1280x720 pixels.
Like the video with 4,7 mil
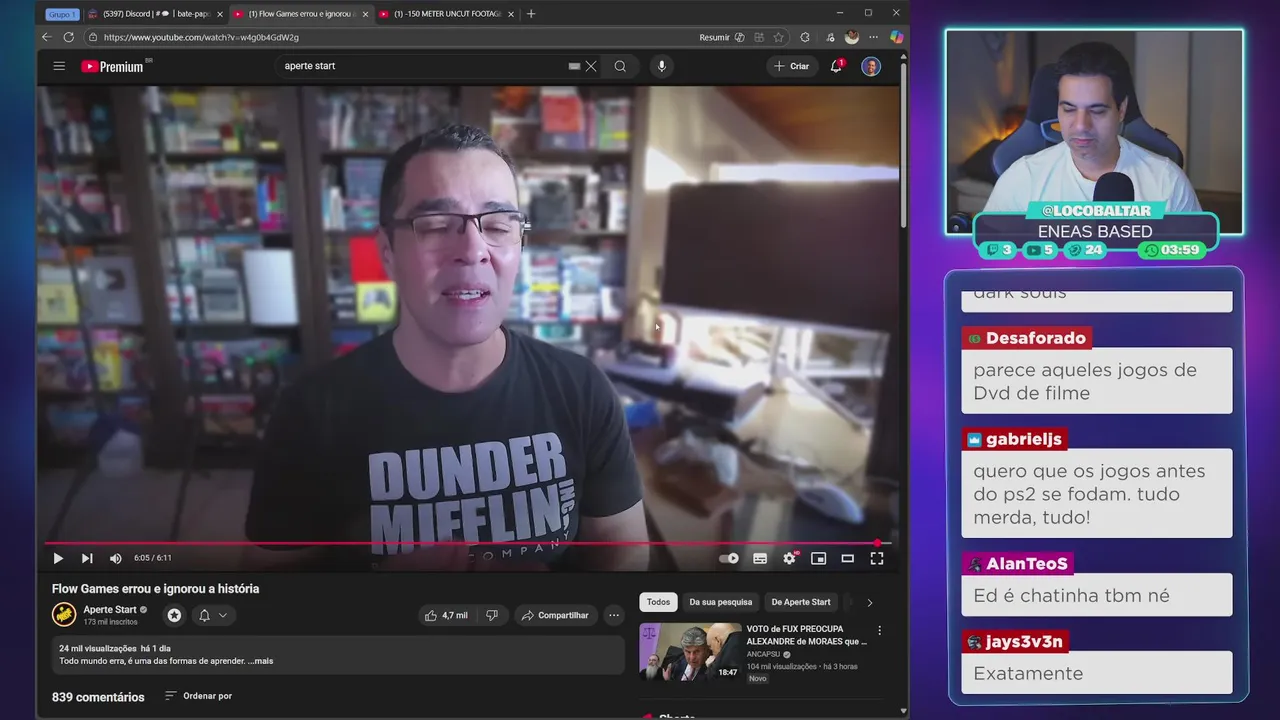(x=446, y=615)
